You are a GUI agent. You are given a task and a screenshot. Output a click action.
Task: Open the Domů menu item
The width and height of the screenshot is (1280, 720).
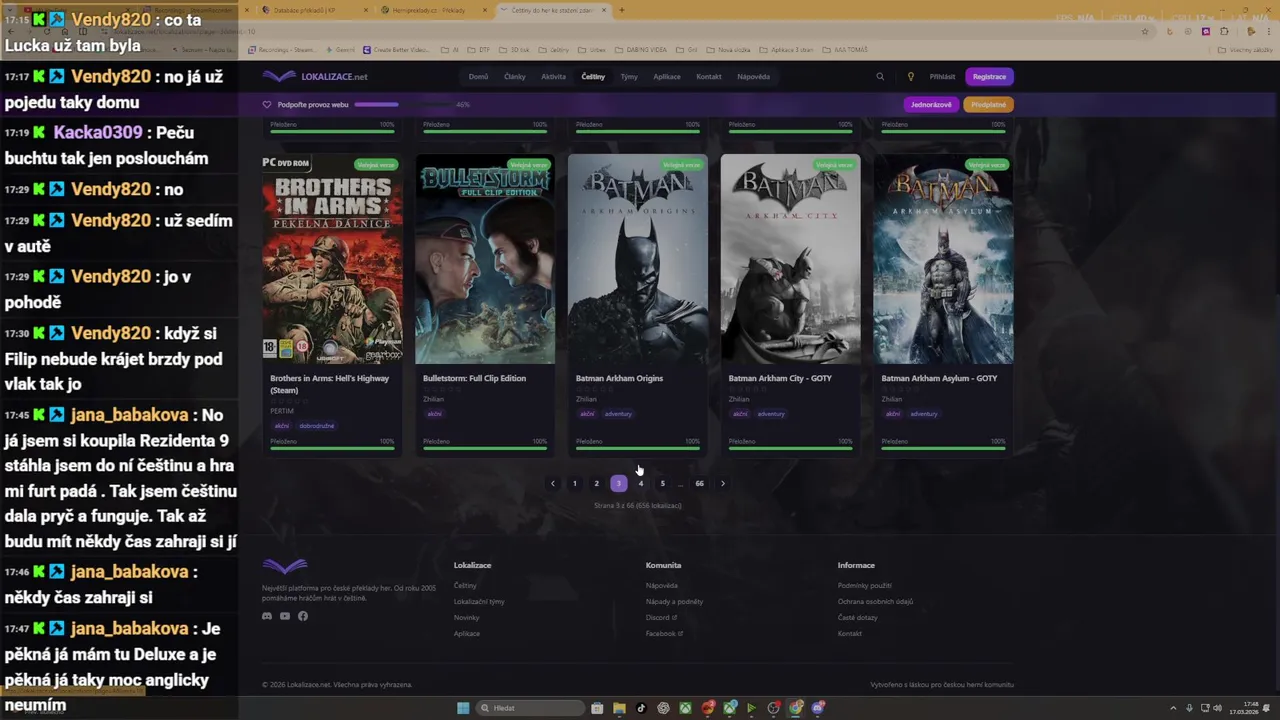[x=478, y=77]
